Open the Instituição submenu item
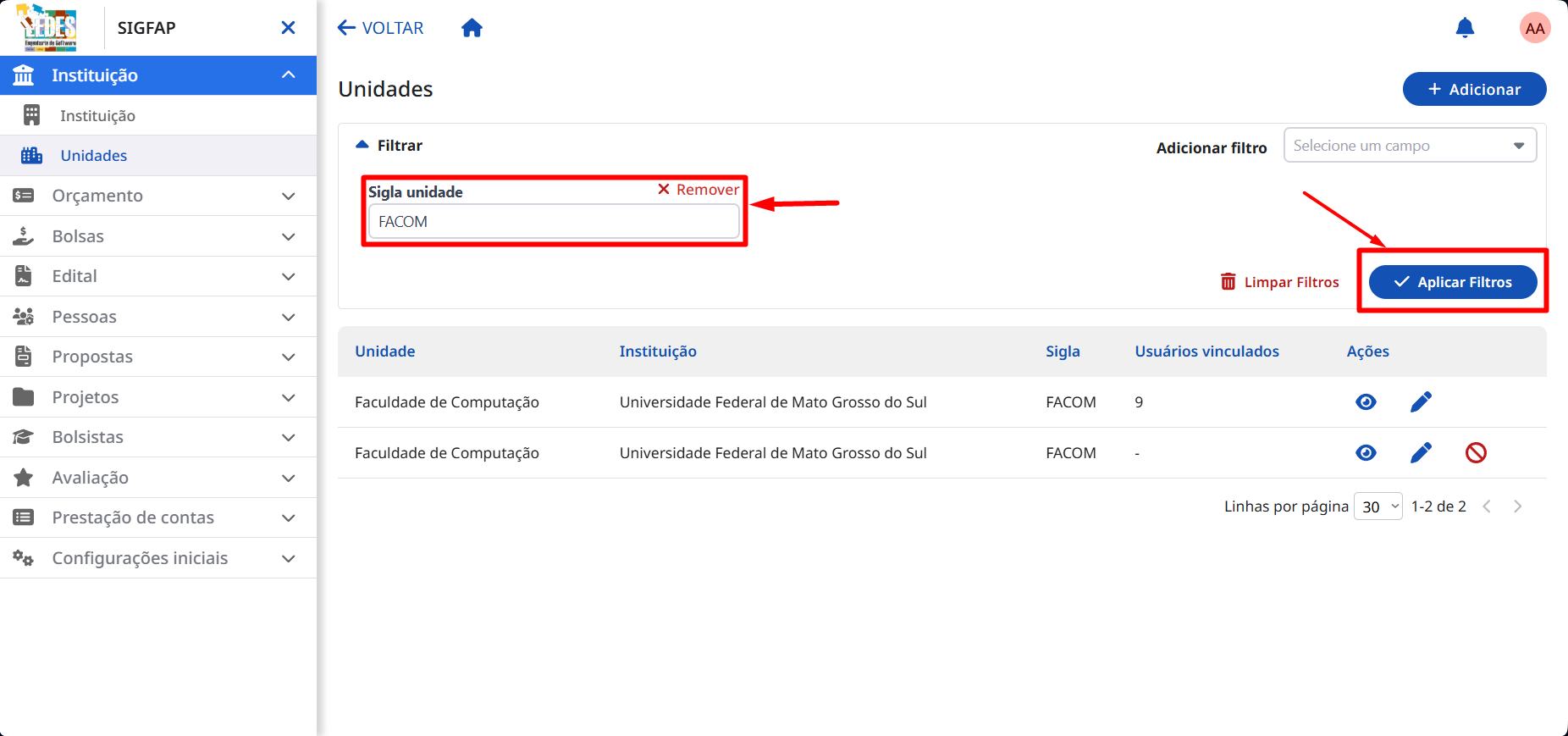Viewport: 1568px width, 736px height. point(158,115)
